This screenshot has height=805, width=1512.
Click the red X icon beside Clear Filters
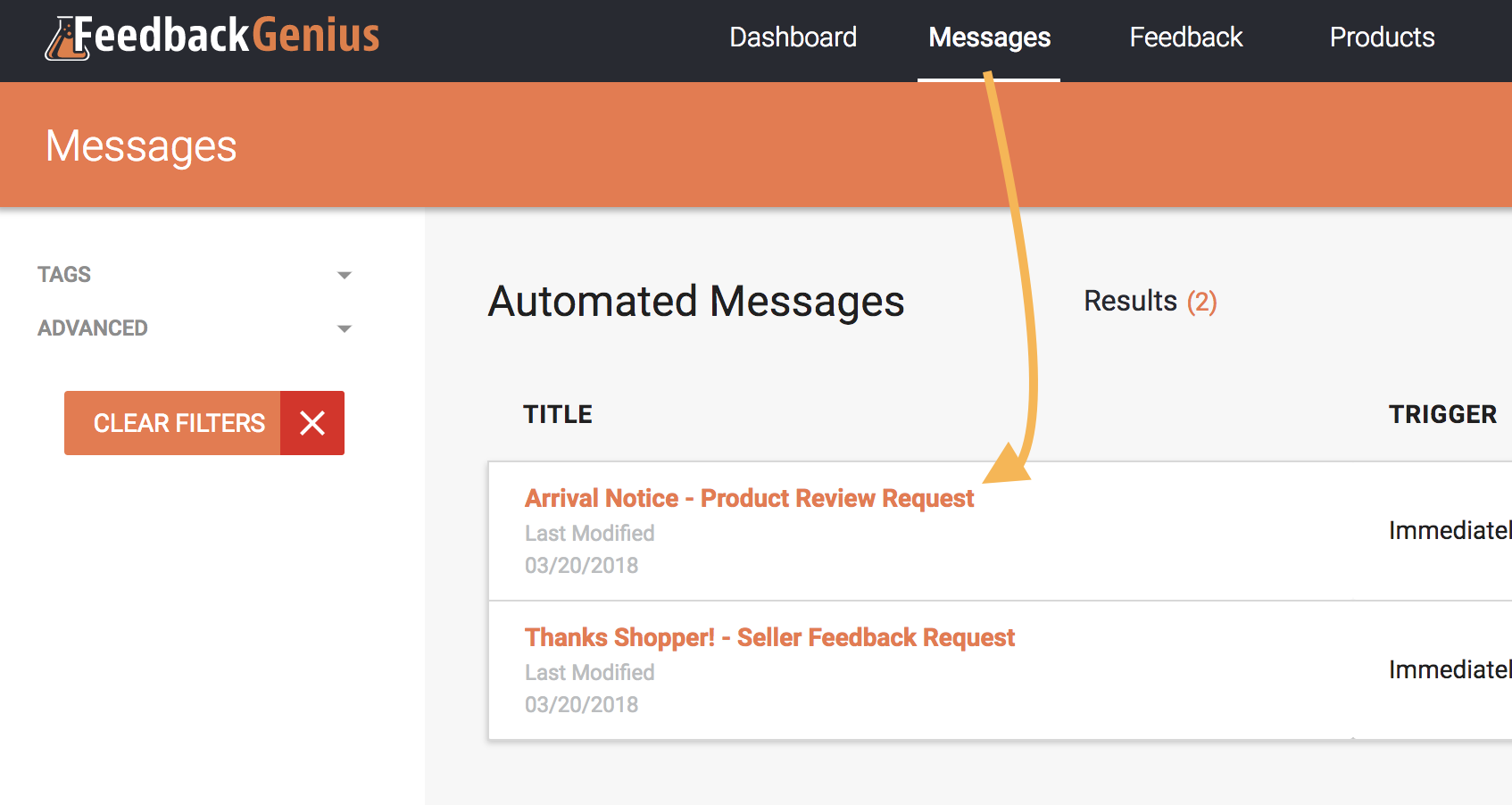coord(312,423)
